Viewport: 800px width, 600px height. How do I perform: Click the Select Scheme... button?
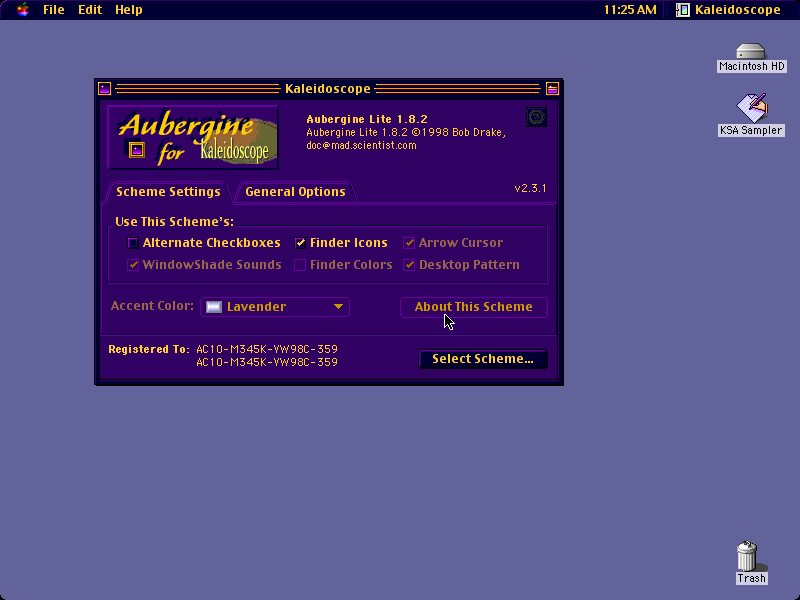(483, 359)
